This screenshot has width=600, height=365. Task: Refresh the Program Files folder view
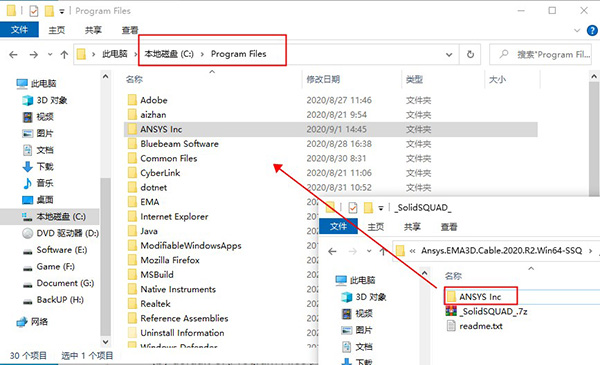(470, 54)
